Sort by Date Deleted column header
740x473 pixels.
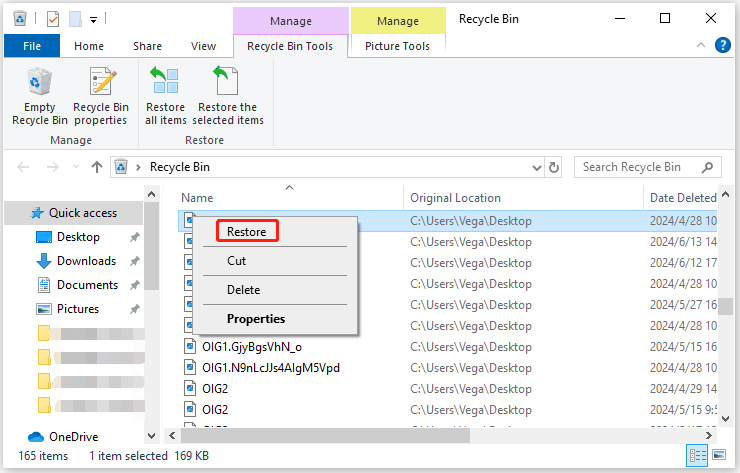681,198
